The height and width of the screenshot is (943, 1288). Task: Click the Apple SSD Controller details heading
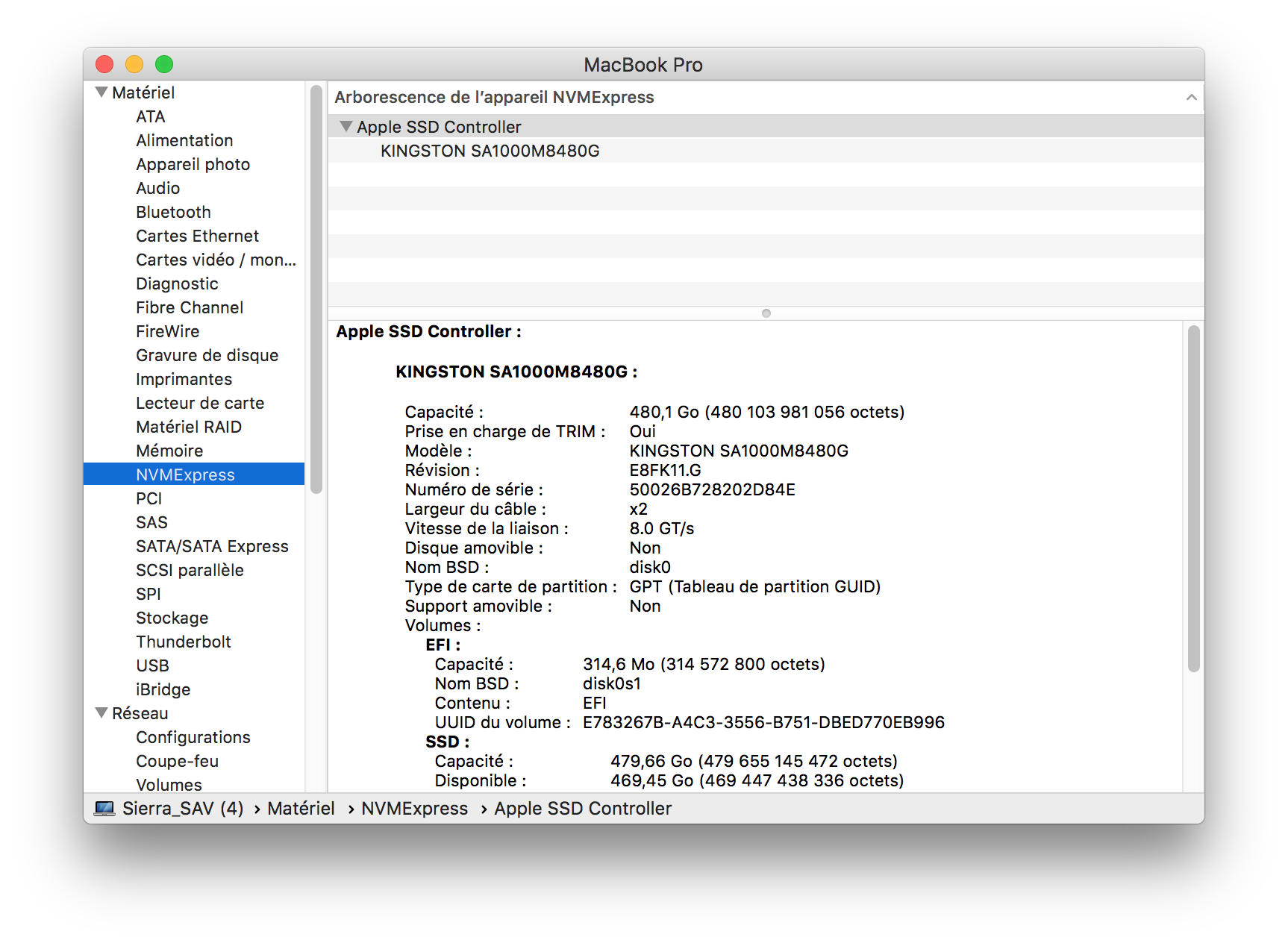pos(428,331)
